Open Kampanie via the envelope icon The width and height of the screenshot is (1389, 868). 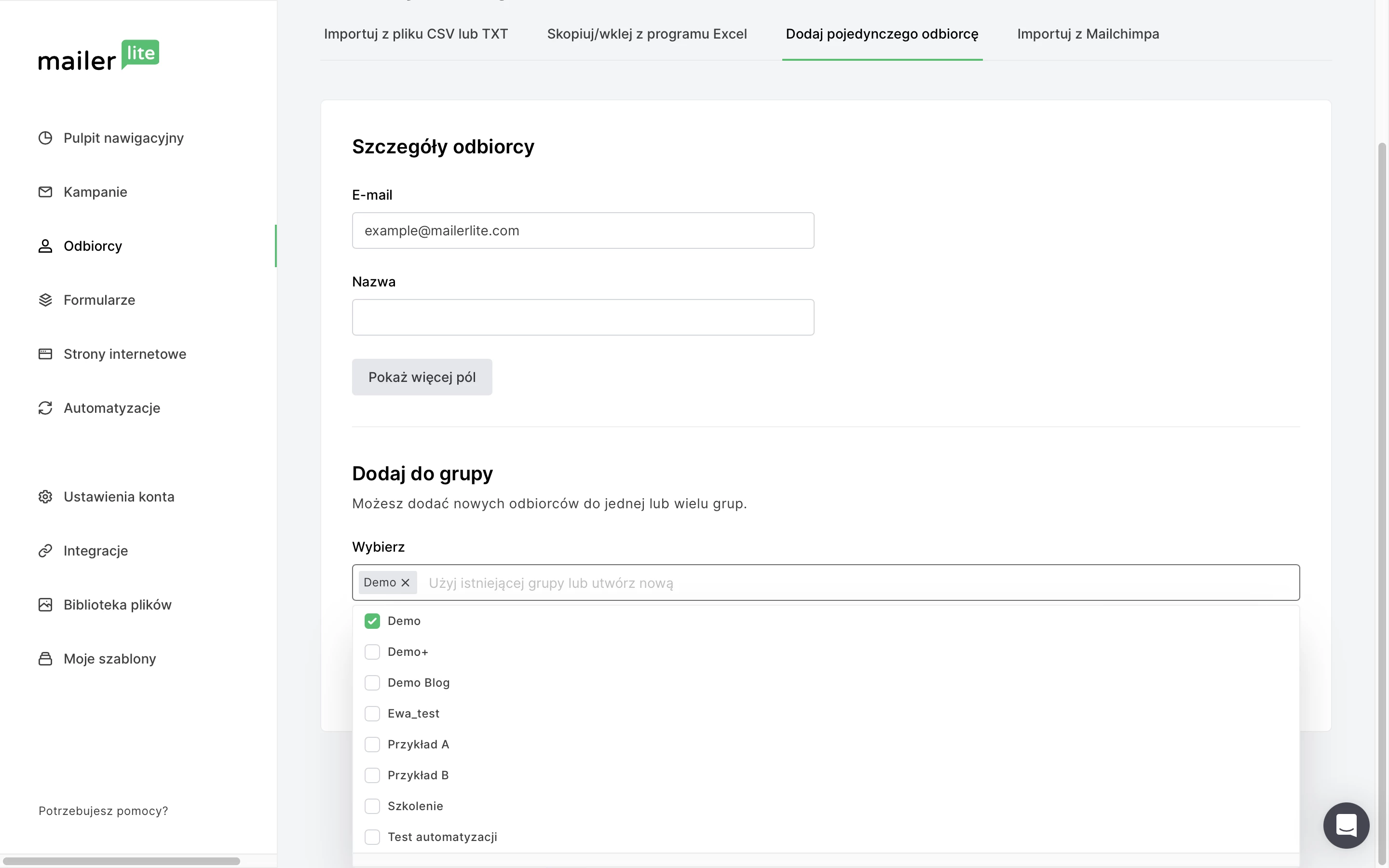[45, 192]
